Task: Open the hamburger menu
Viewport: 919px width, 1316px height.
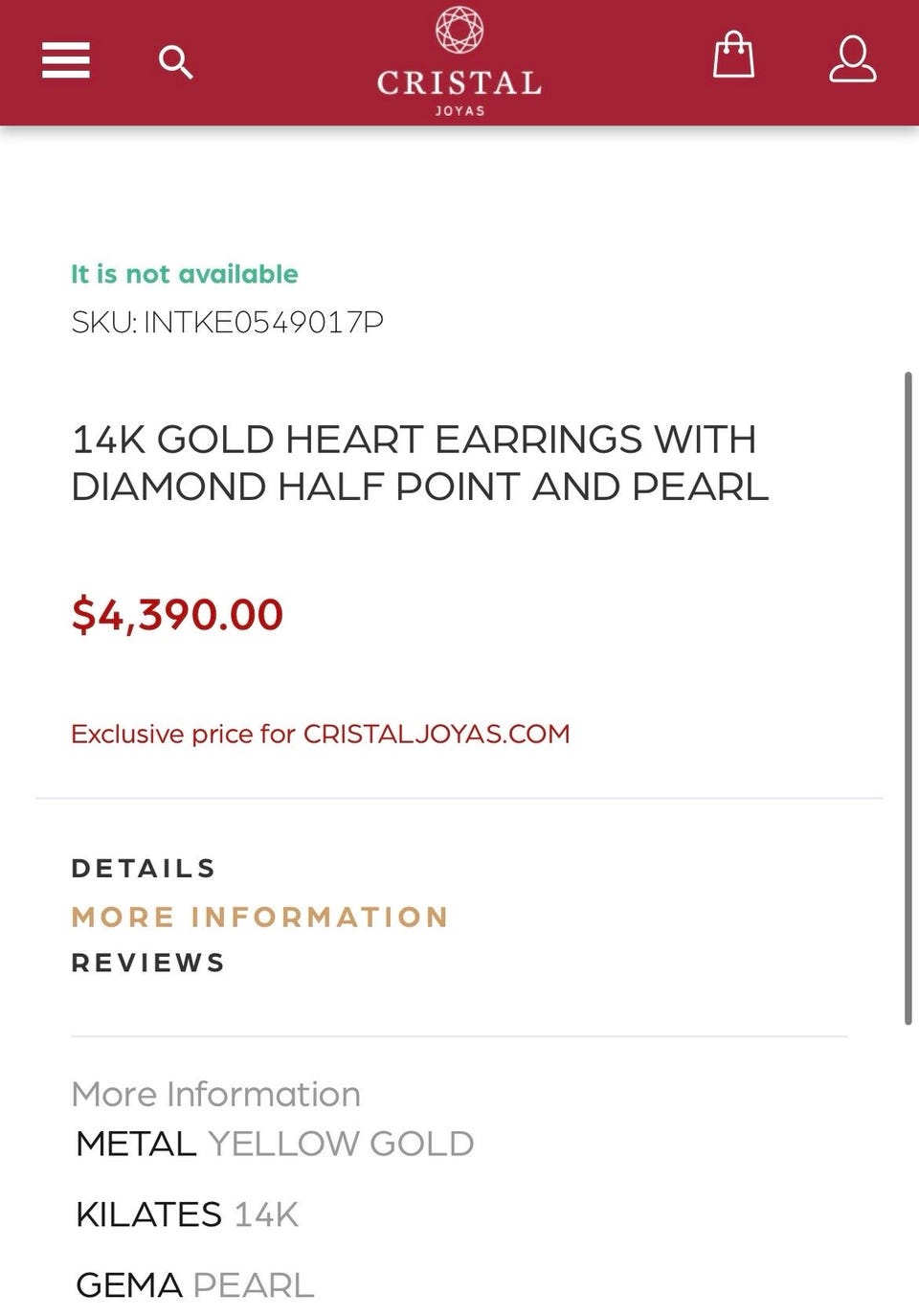Action: click(66, 60)
